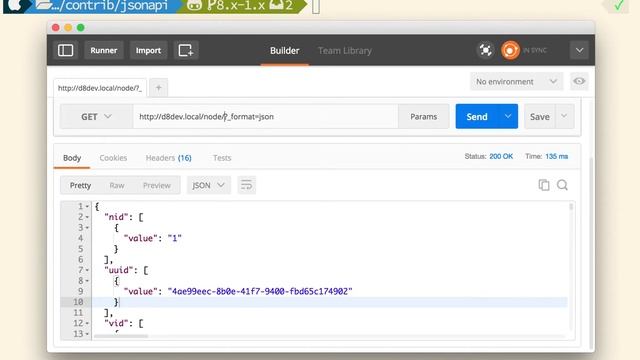This screenshot has width=640, height=360.
Task: Search within the response icon
Action: click(x=562, y=185)
